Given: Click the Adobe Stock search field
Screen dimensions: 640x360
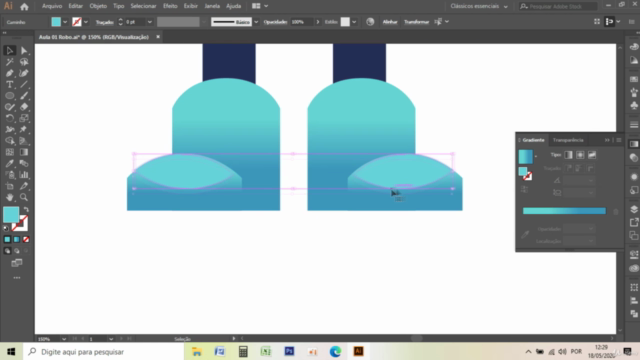Looking at the screenshot, I should [558, 6].
